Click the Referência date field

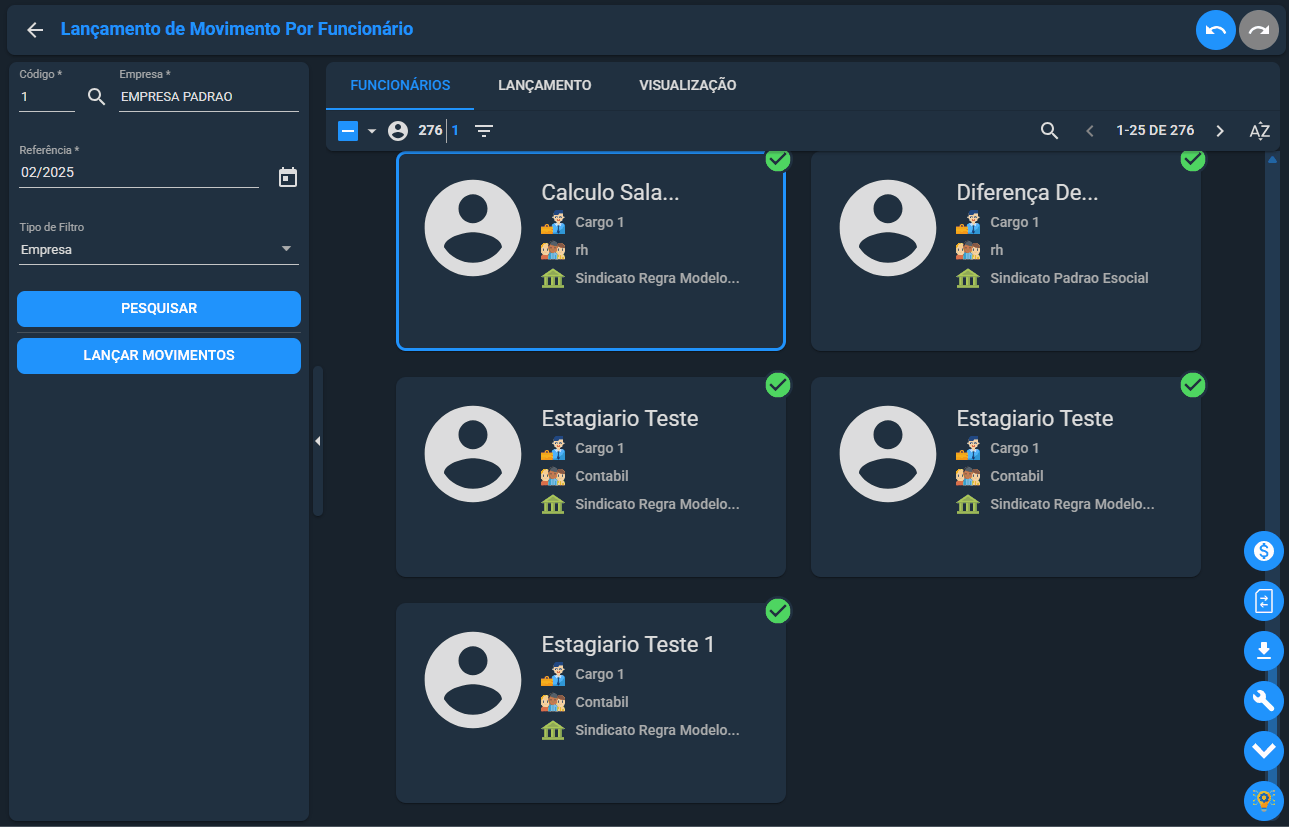139,173
